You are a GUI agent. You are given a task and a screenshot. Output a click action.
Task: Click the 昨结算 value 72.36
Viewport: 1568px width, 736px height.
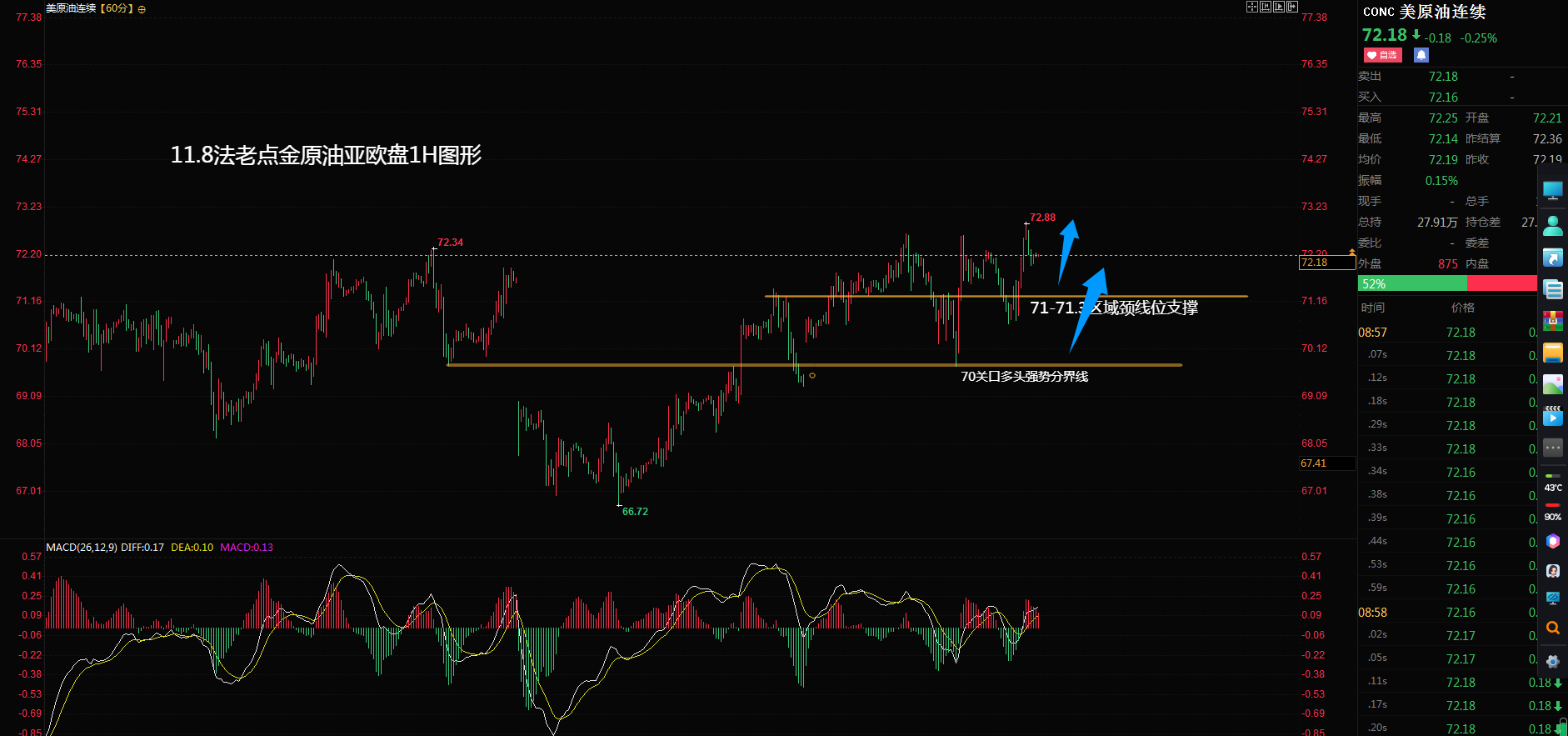coord(1547,139)
